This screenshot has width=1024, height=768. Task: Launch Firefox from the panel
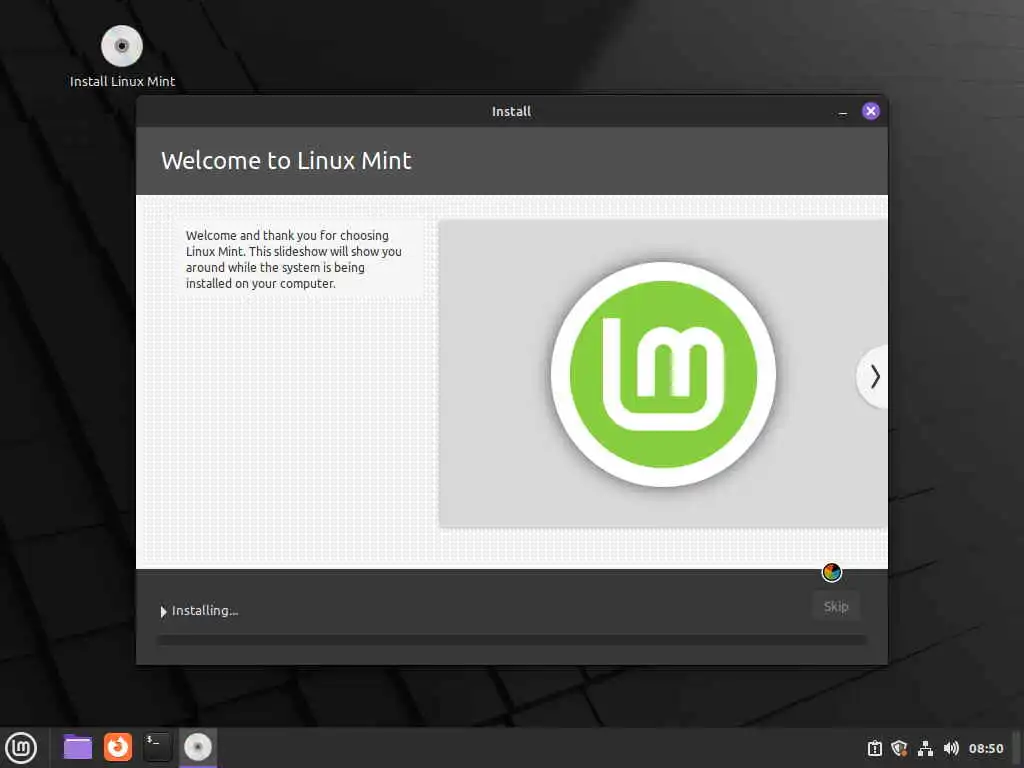point(118,747)
